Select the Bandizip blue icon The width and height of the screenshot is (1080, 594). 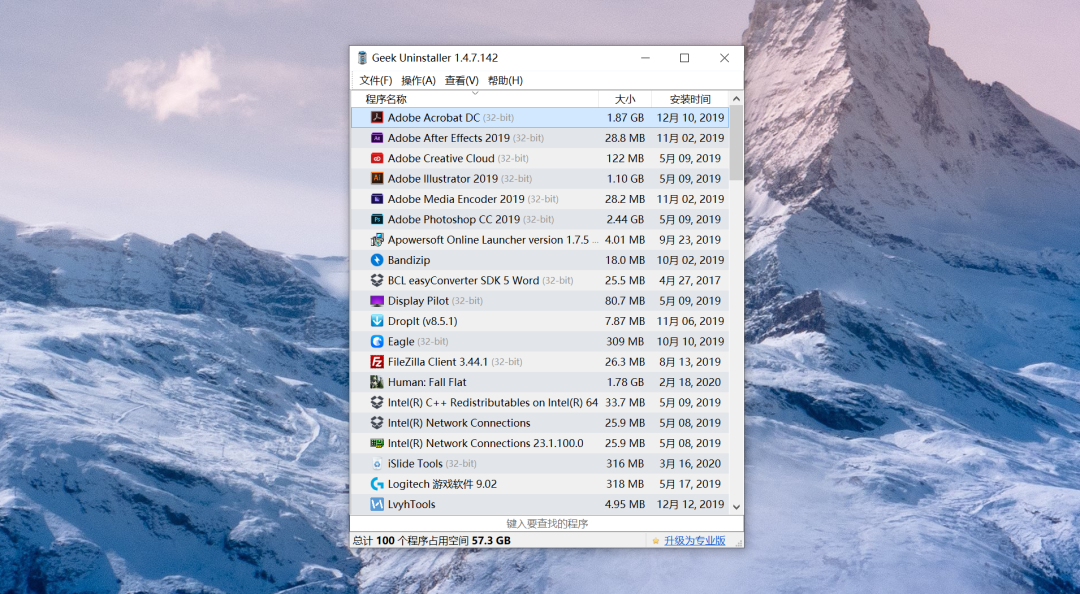point(377,260)
